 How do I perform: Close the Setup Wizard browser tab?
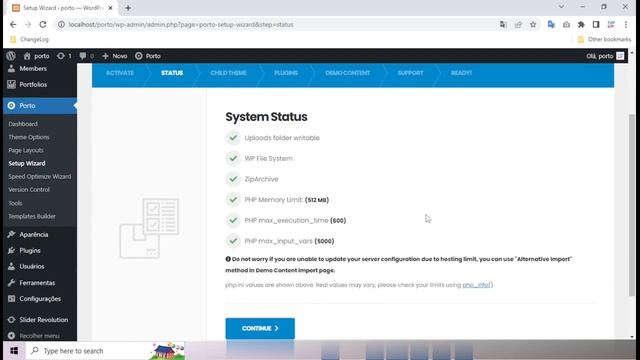point(110,8)
